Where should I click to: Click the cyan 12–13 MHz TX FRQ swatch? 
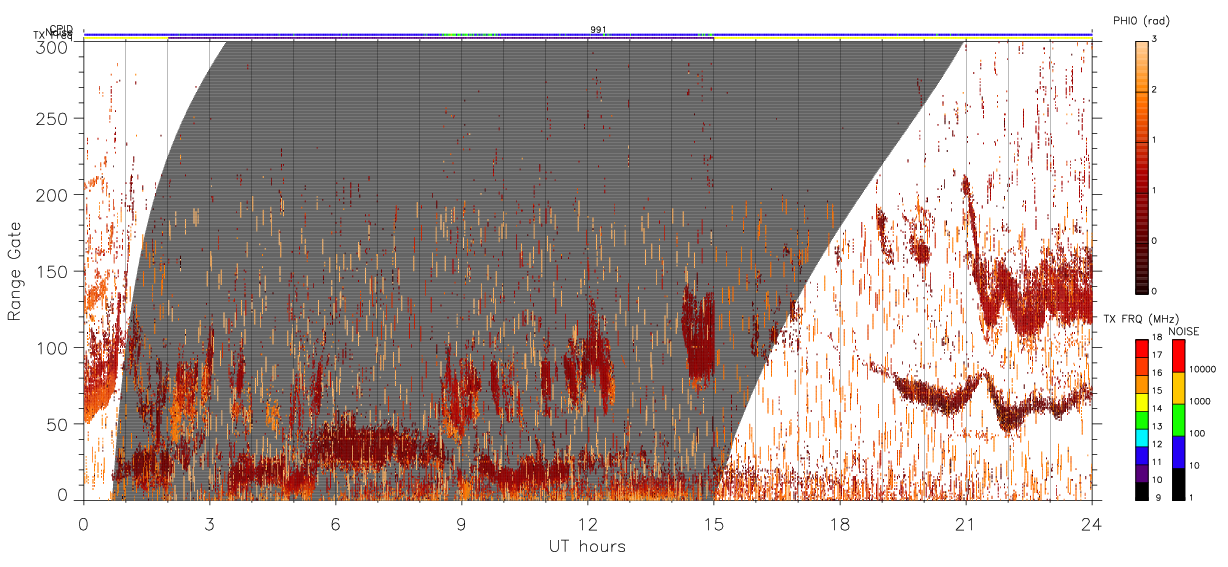point(1141,438)
